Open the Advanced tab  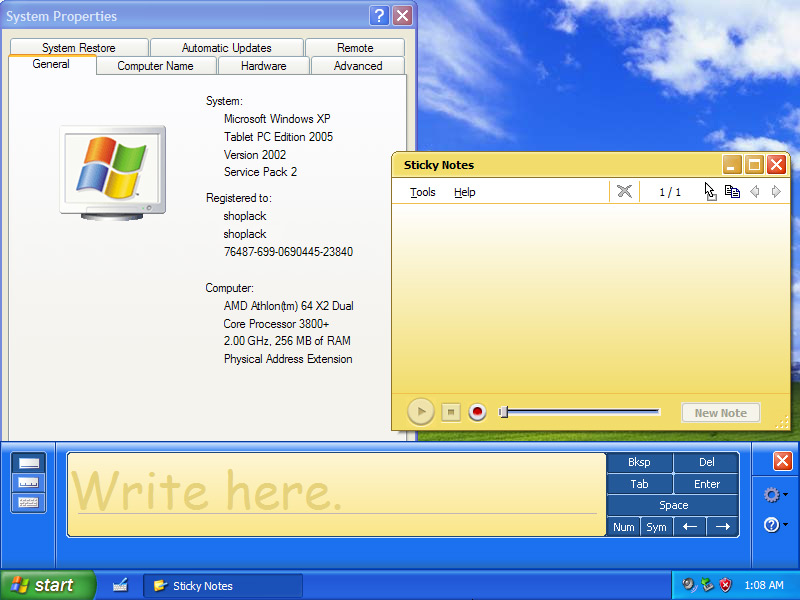pos(358,66)
